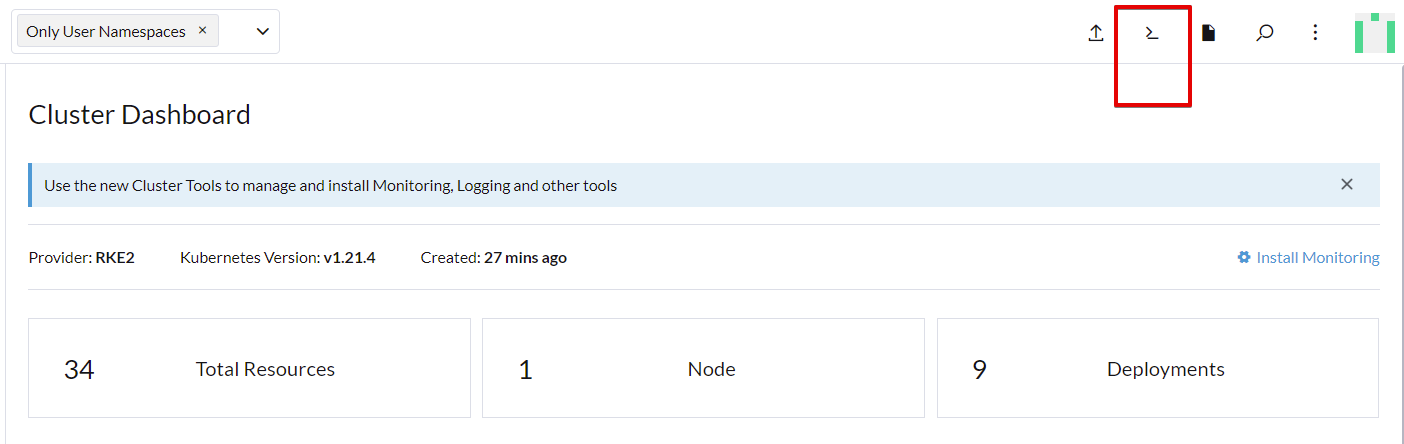Open the 9 Deployments card
The height and width of the screenshot is (444, 1404).
1158,368
